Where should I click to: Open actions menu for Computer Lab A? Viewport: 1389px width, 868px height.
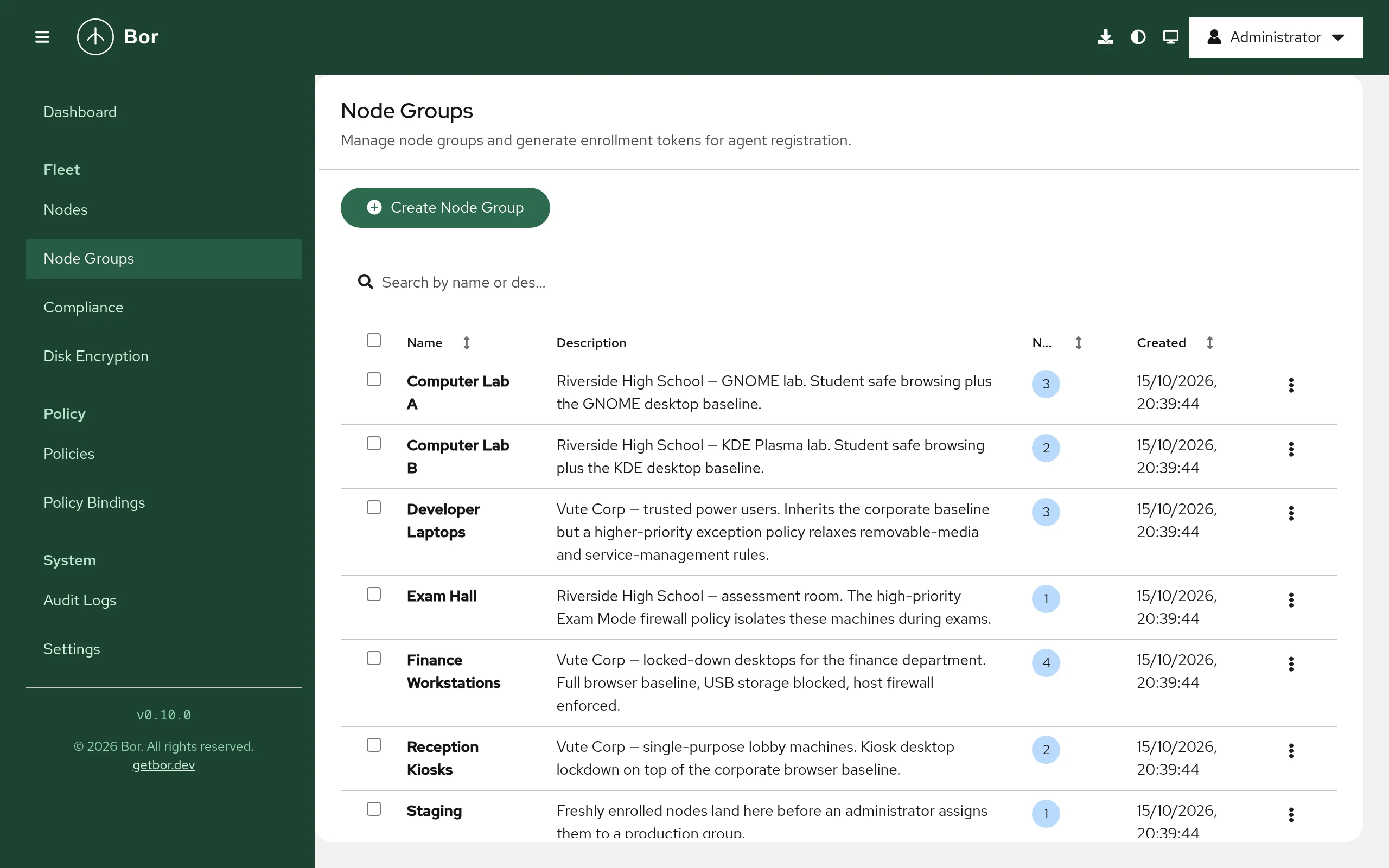click(x=1291, y=385)
